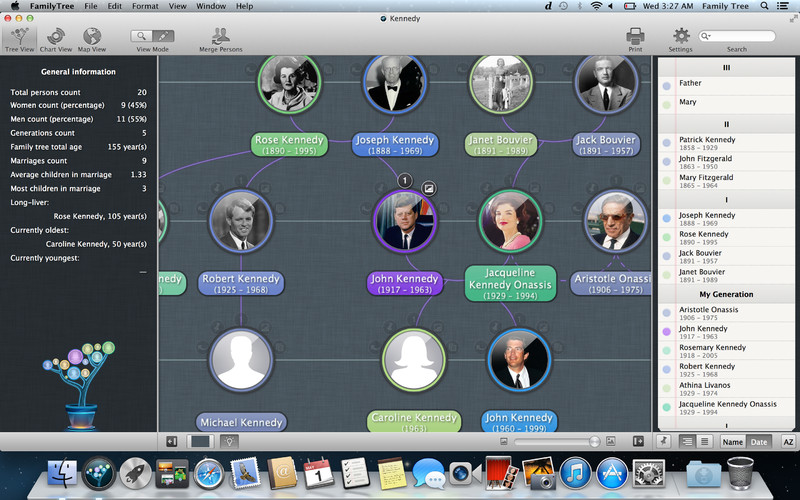Open Chart View
The height and width of the screenshot is (500, 800).
coord(56,40)
